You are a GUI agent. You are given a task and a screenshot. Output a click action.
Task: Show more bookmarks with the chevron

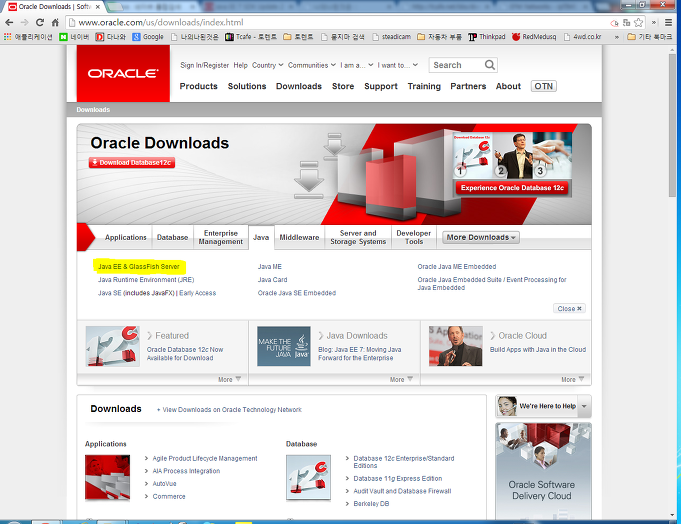pyautogui.click(x=616, y=37)
